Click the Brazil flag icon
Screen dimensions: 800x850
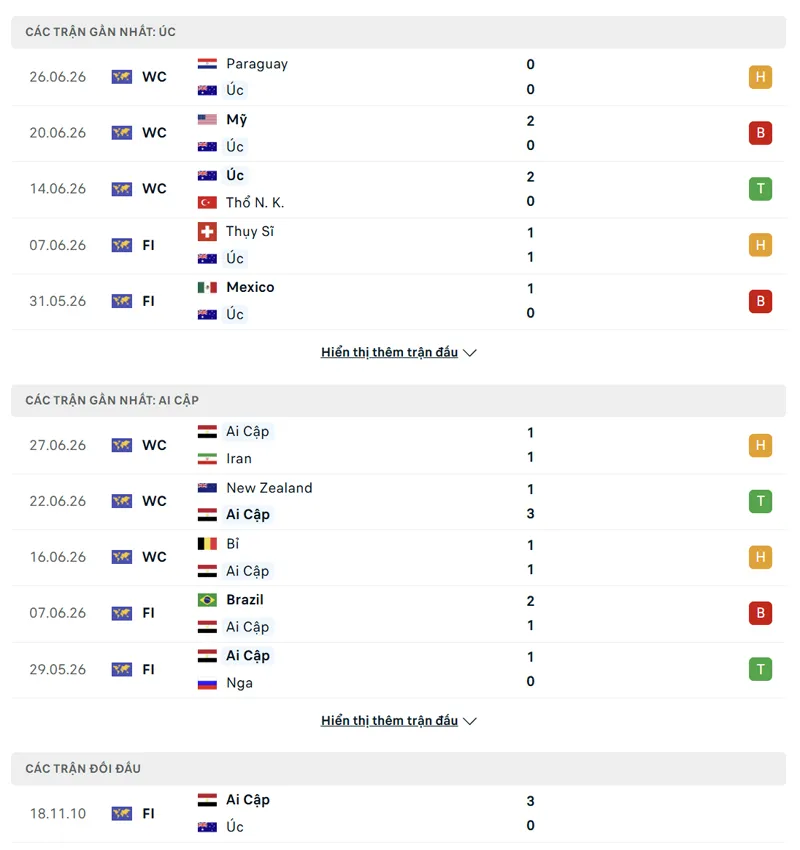coord(207,600)
